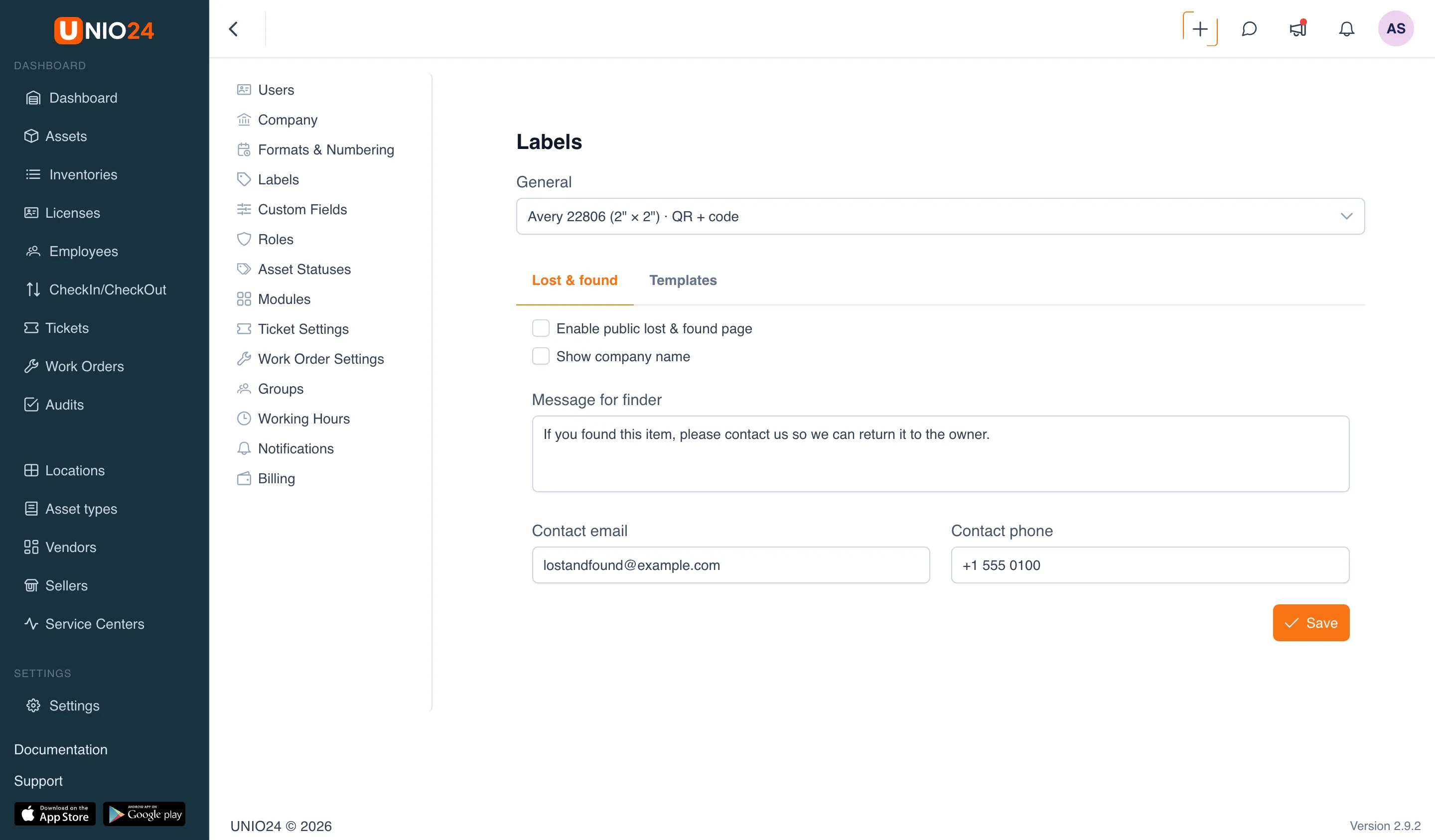The height and width of the screenshot is (840, 1435).
Task: Toggle Show company name checkbox
Action: pyautogui.click(x=541, y=356)
